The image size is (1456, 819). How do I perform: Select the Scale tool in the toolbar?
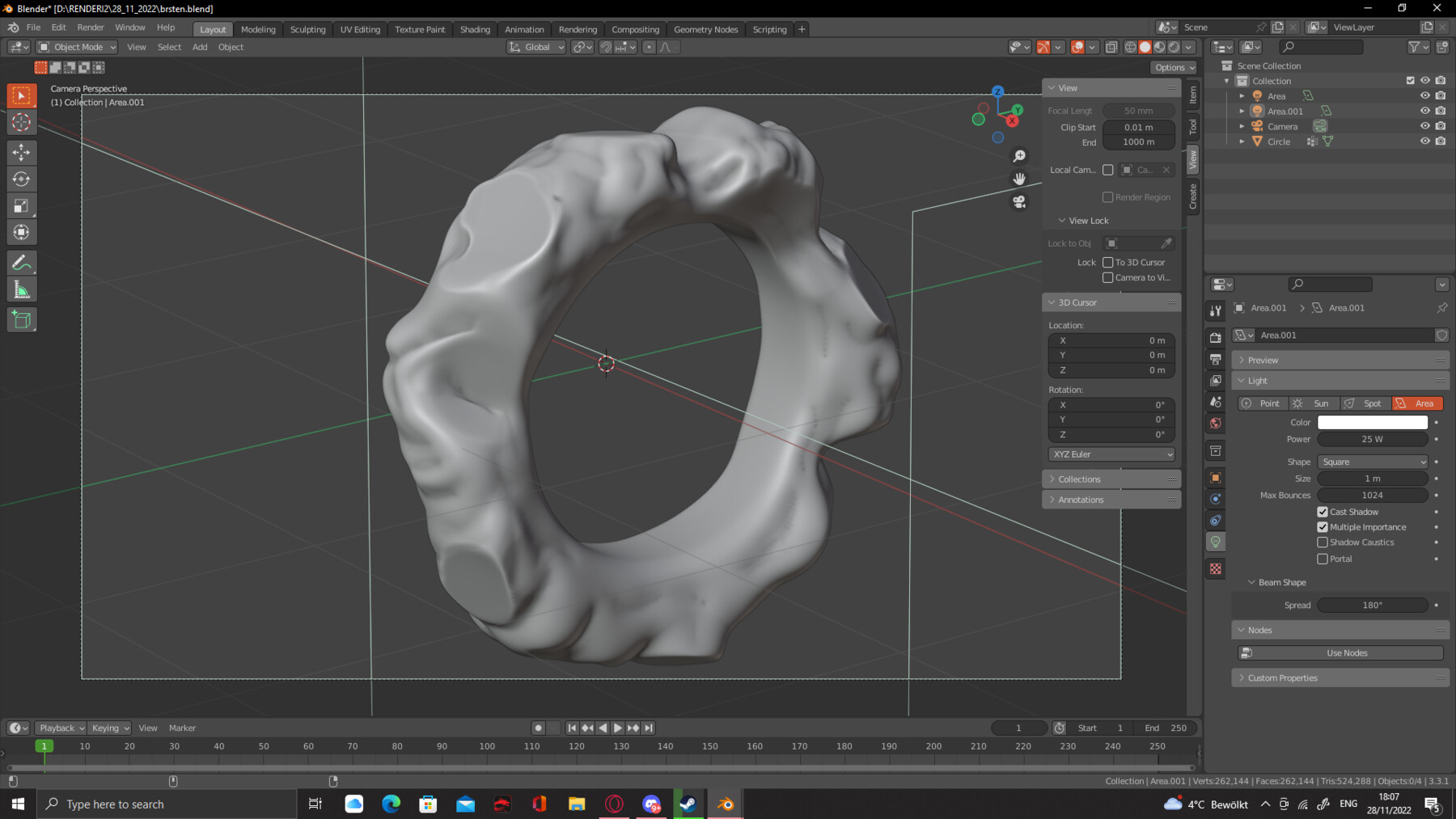tap(21, 205)
